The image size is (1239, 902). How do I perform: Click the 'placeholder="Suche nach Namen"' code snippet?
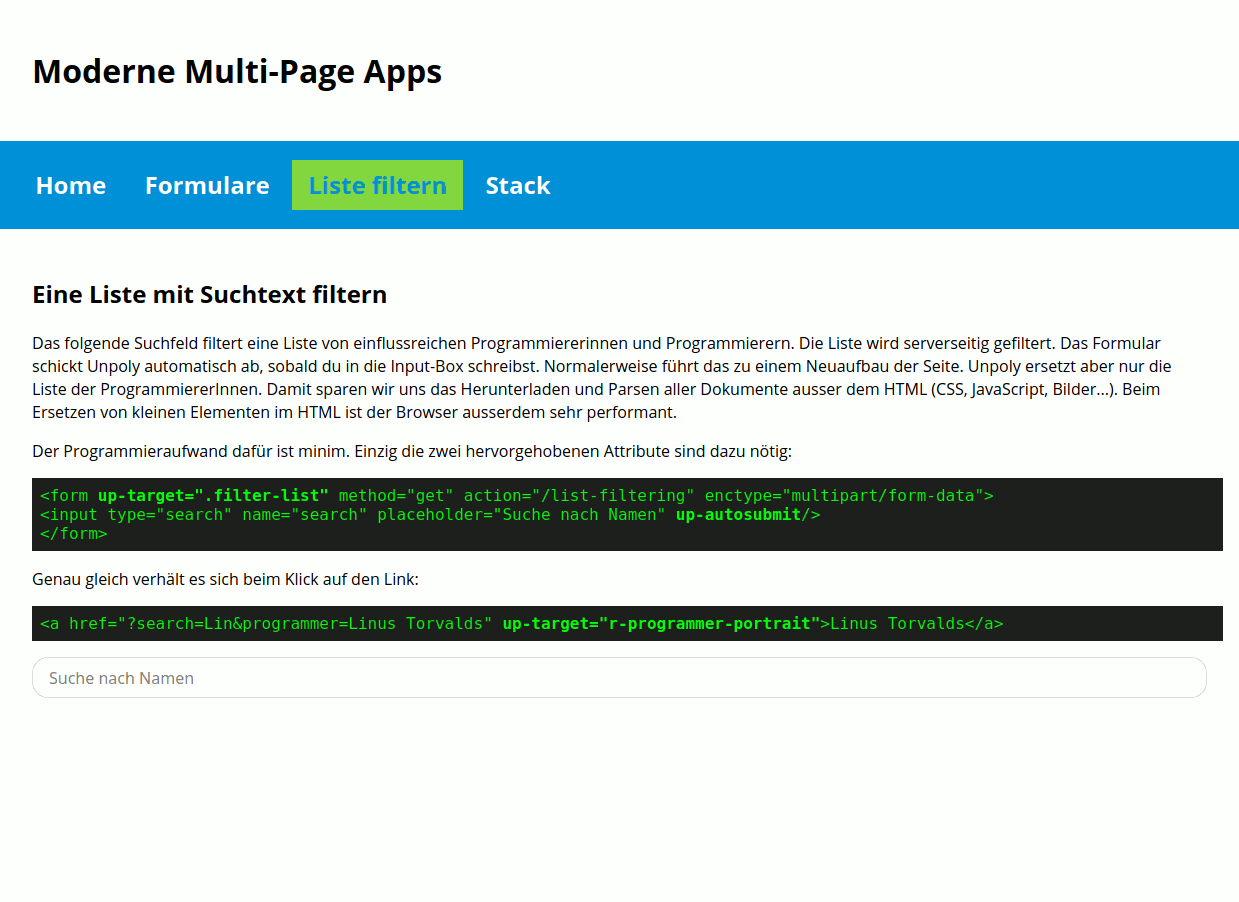click(520, 515)
